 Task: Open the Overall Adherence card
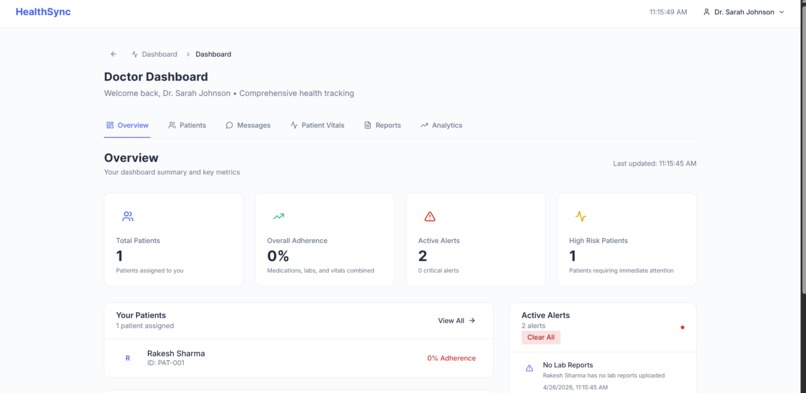[325, 239]
